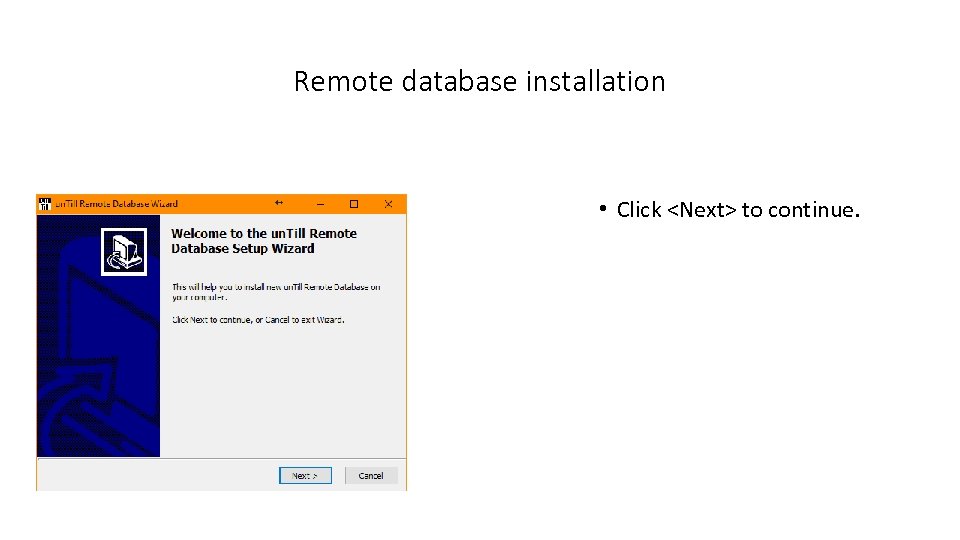Click the unTill app icon in title bar
960x540 pixels.
click(44, 204)
